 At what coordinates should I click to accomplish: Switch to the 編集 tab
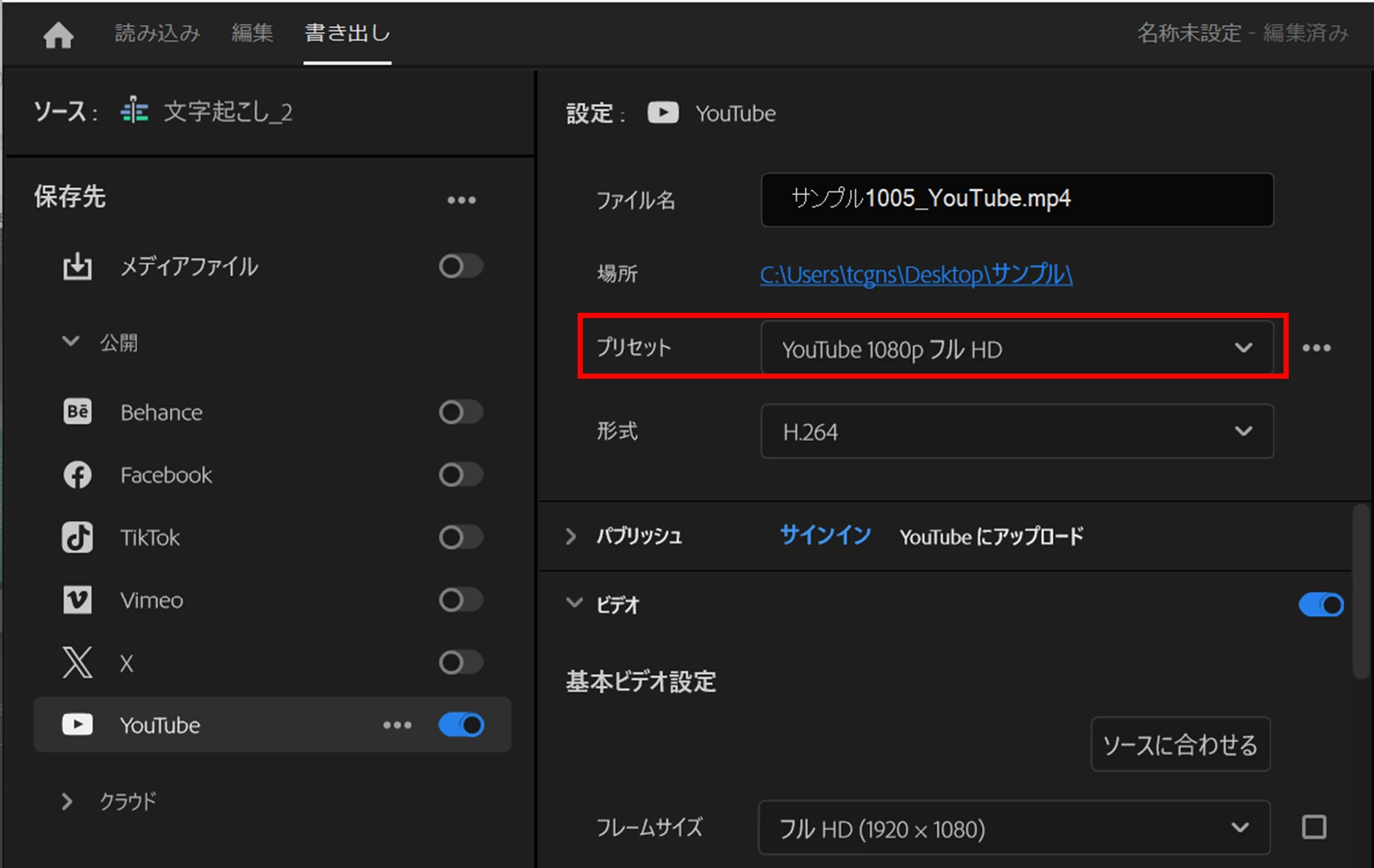[x=252, y=33]
